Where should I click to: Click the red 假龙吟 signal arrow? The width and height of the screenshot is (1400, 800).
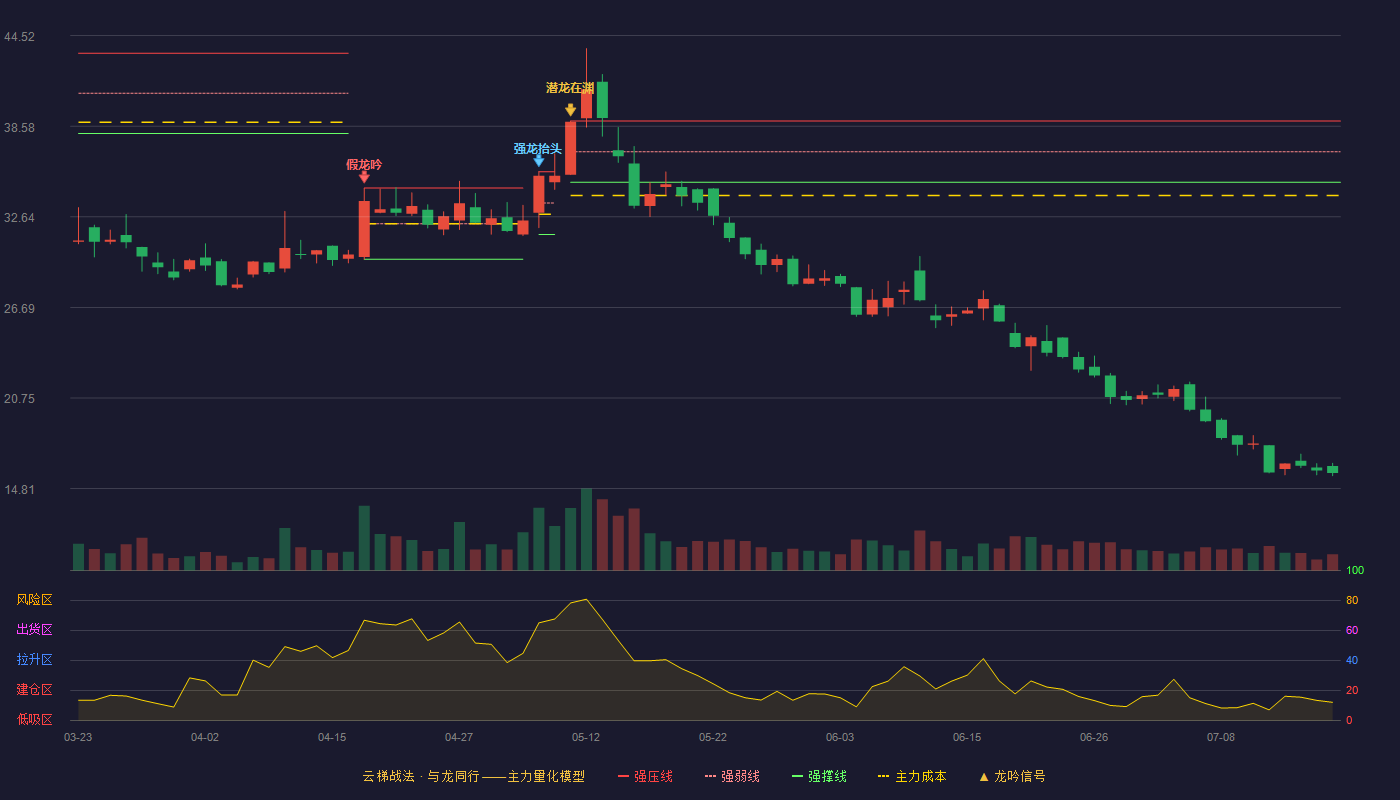tap(364, 177)
